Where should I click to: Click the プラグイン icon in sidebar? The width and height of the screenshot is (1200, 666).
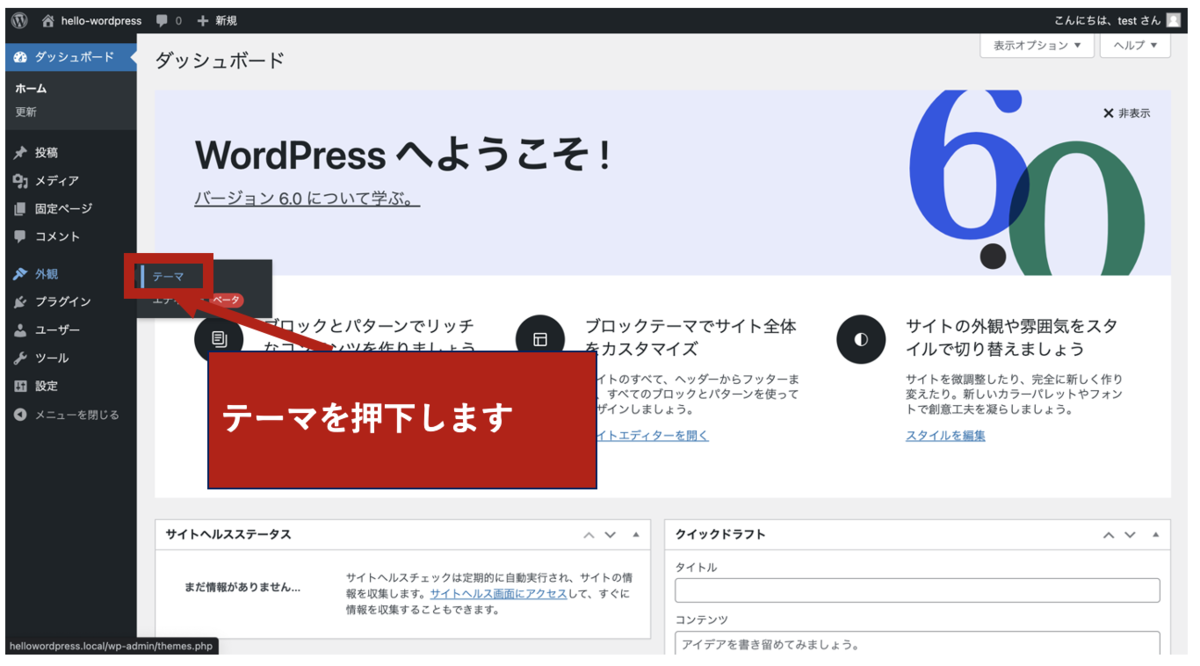click(20, 302)
